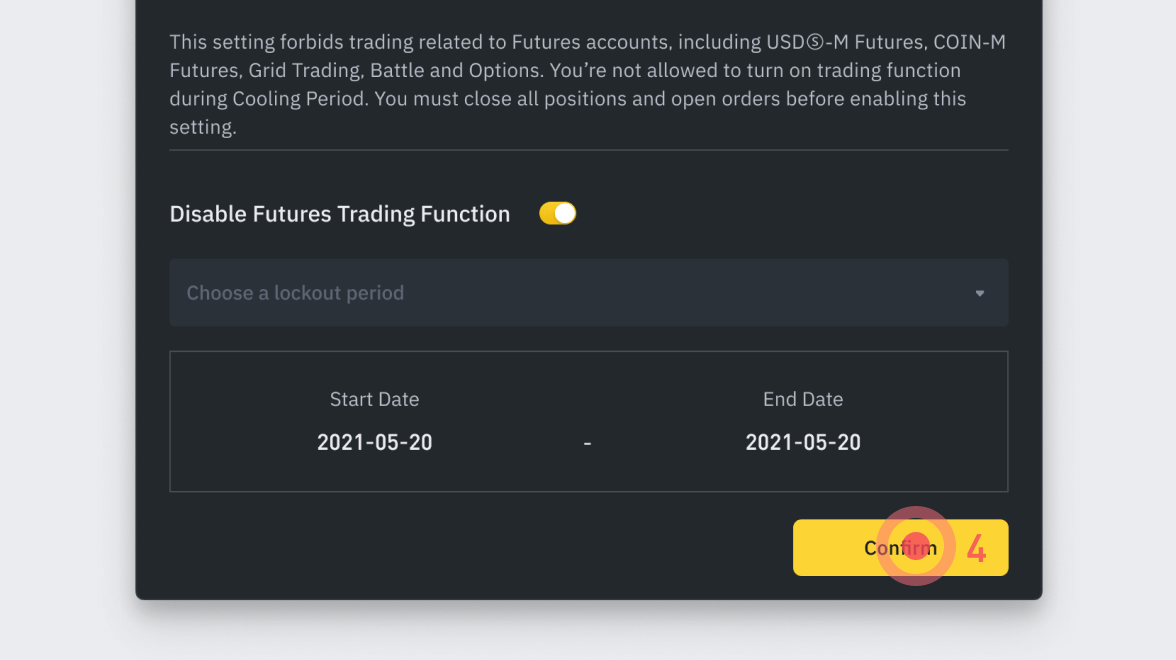Expand the lockout period dropdown arrow
This screenshot has width=1176, height=660.
pyautogui.click(x=980, y=293)
